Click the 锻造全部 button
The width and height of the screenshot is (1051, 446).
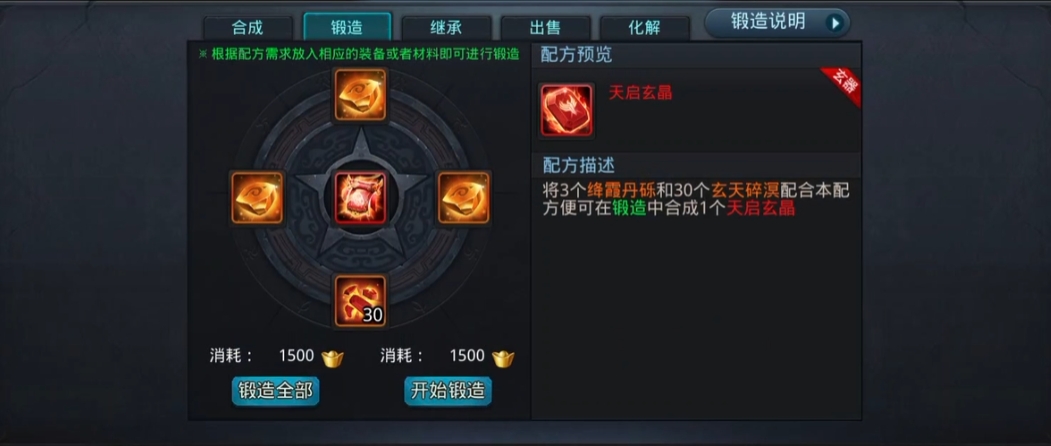point(275,391)
